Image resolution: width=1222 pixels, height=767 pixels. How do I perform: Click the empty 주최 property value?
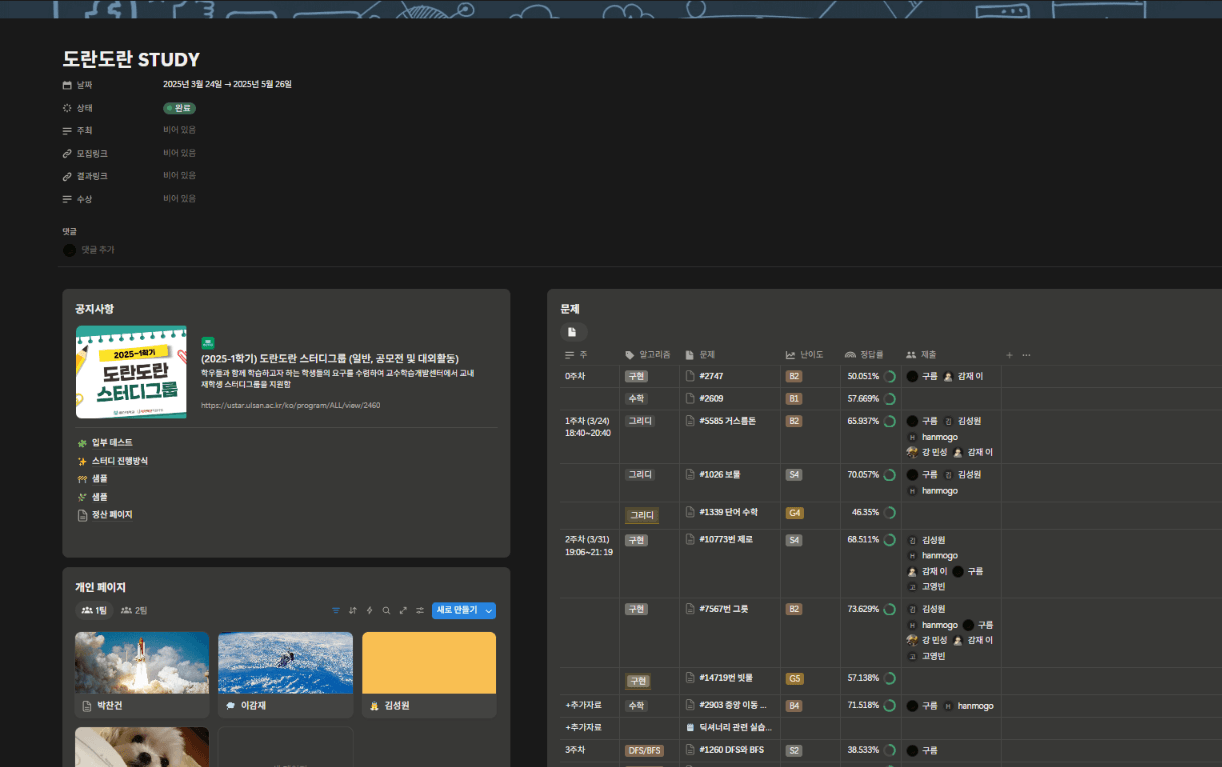pos(180,130)
